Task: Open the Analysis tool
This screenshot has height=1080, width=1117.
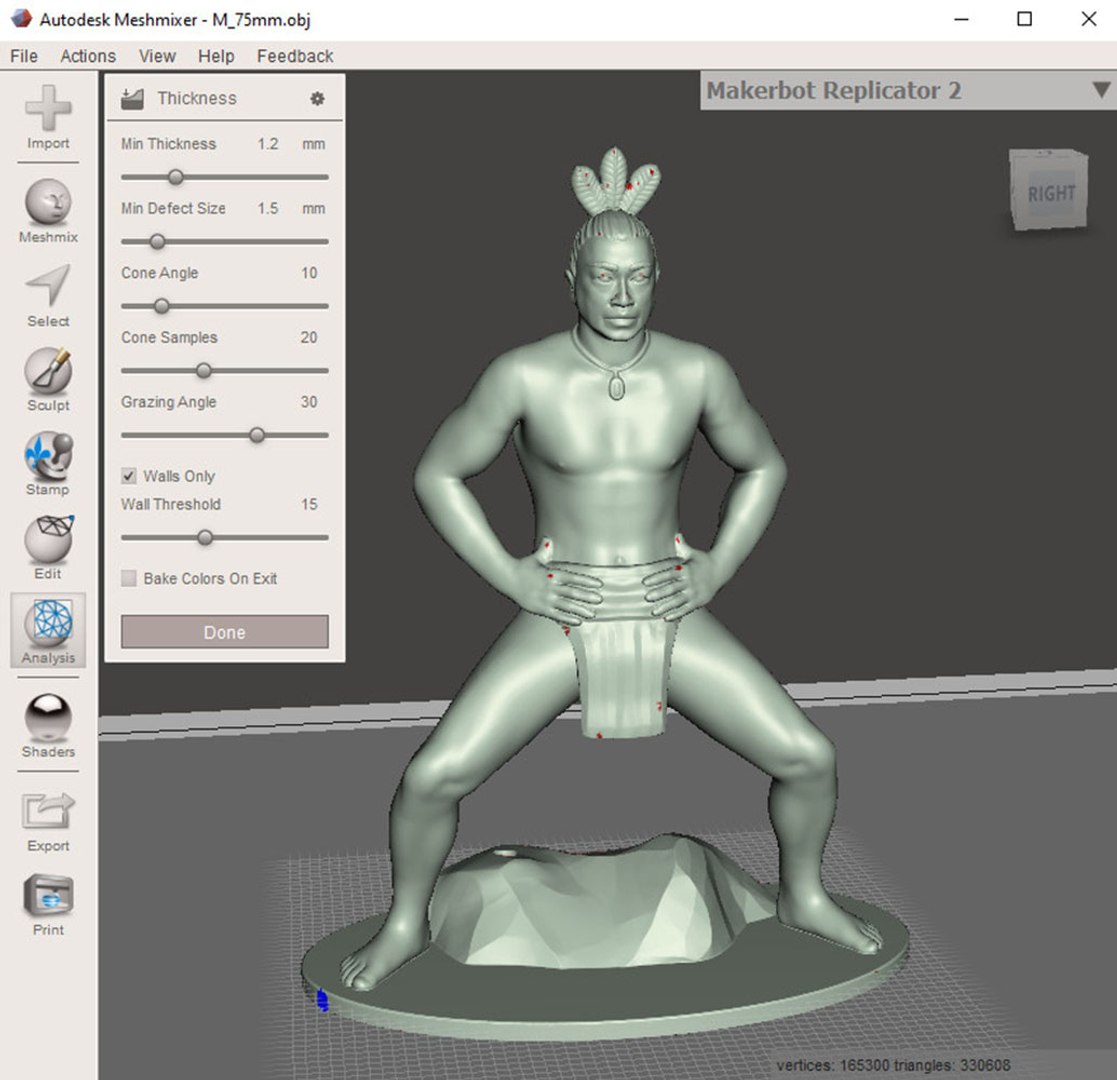Action: (x=48, y=630)
